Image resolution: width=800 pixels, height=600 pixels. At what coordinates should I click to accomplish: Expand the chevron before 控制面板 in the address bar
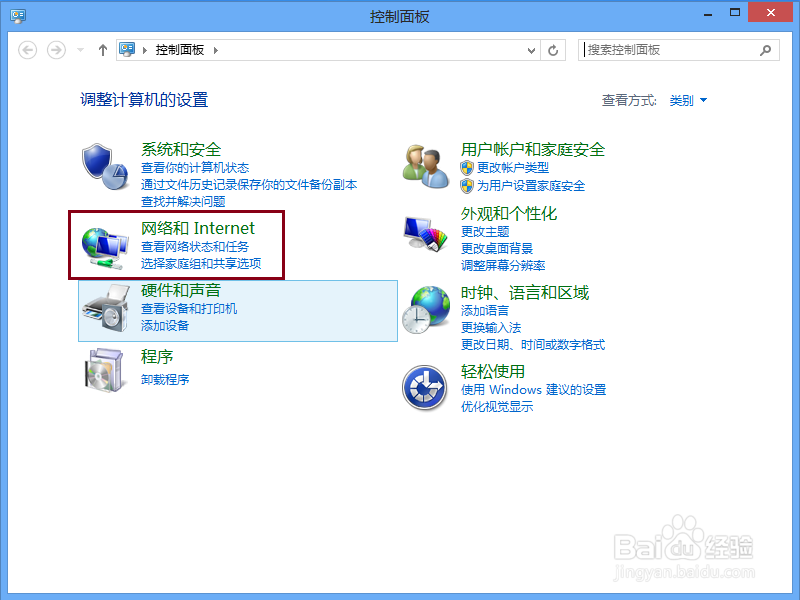pos(145,50)
